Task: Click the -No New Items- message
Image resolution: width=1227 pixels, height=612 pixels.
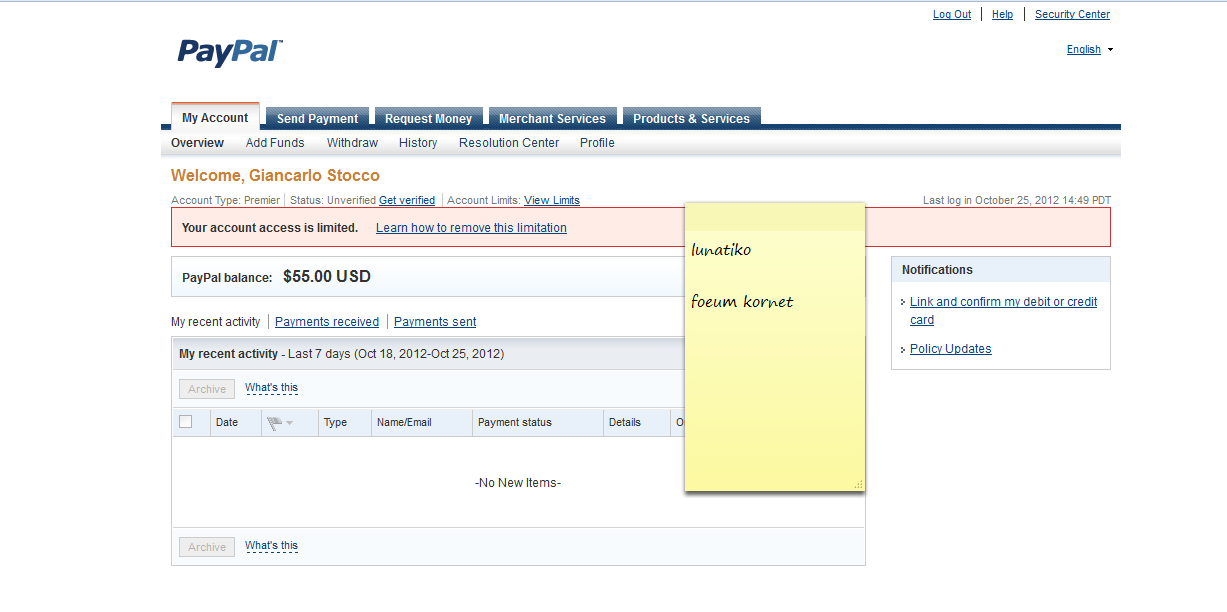Action: pyautogui.click(x=518, y=483)
